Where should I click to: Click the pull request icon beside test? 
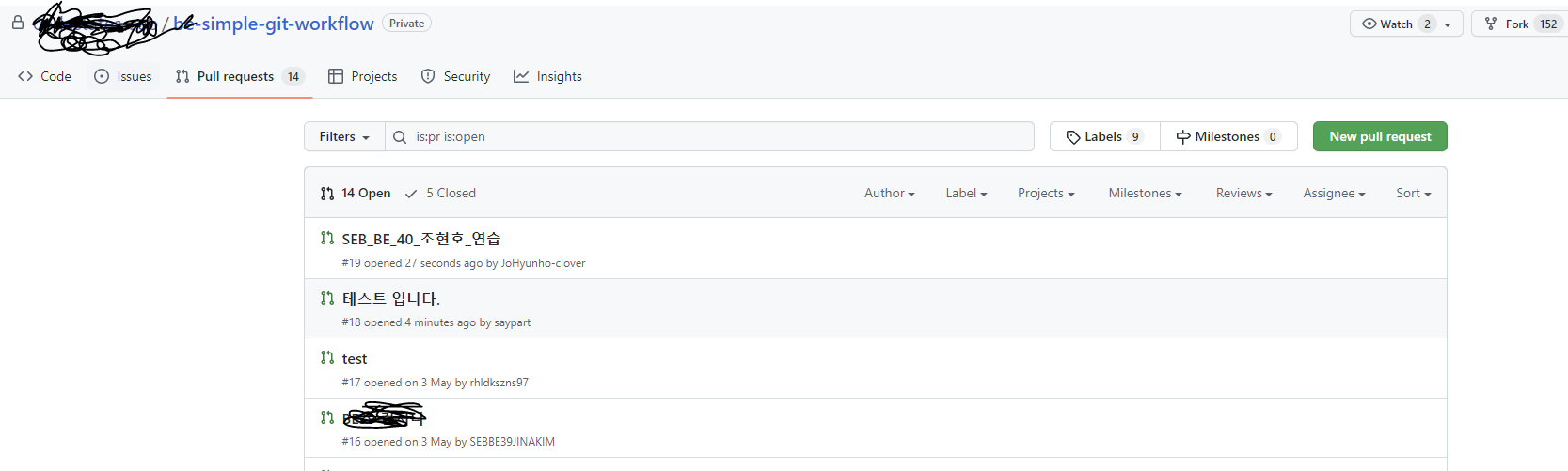pos(327,357)
